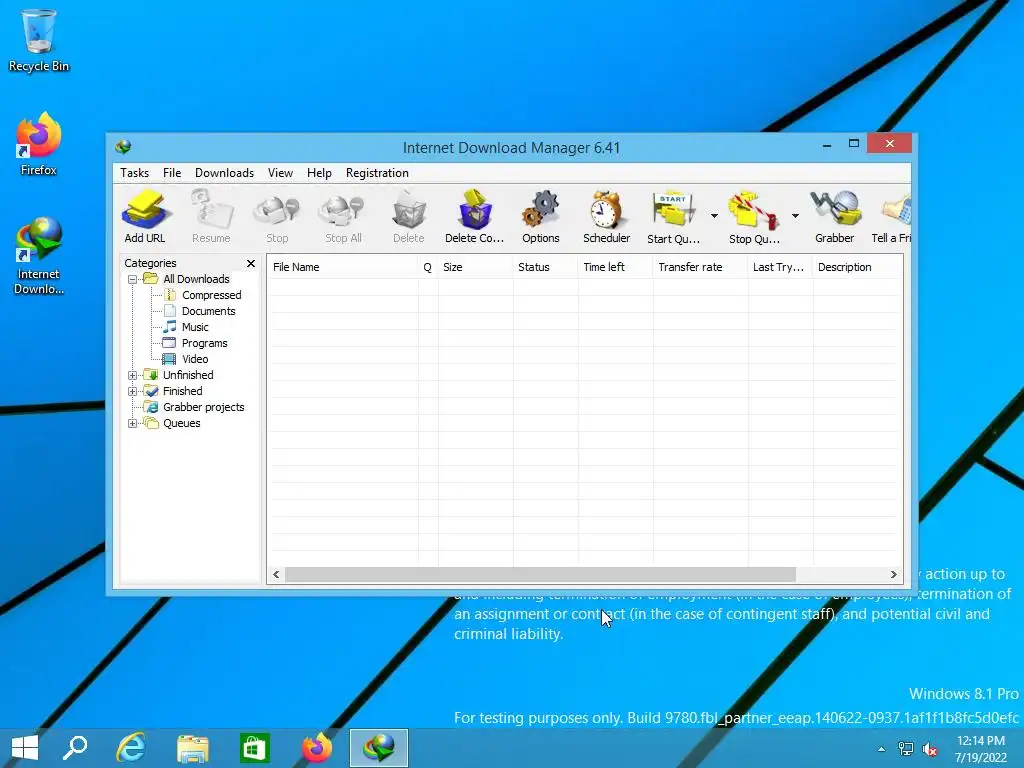Select the Finished folder
The width and height of the screenshot is (1024, 768).
click(x=182, y=391)
